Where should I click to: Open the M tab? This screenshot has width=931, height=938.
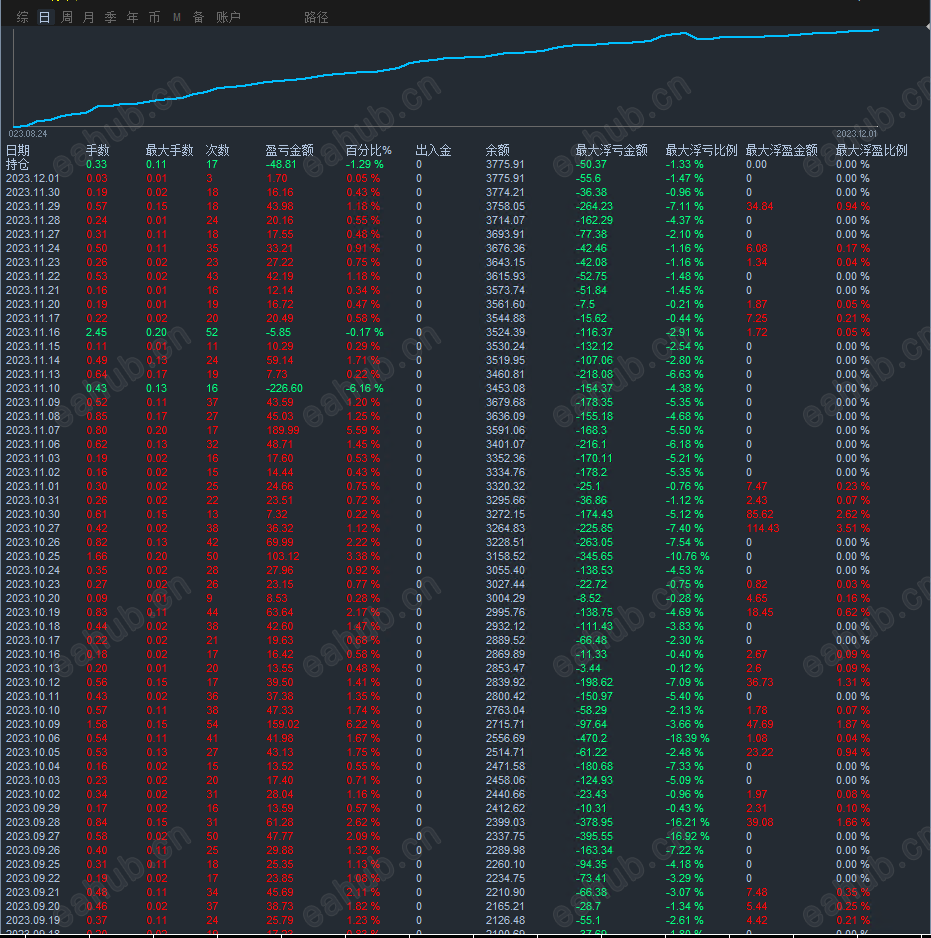[177, 17]
